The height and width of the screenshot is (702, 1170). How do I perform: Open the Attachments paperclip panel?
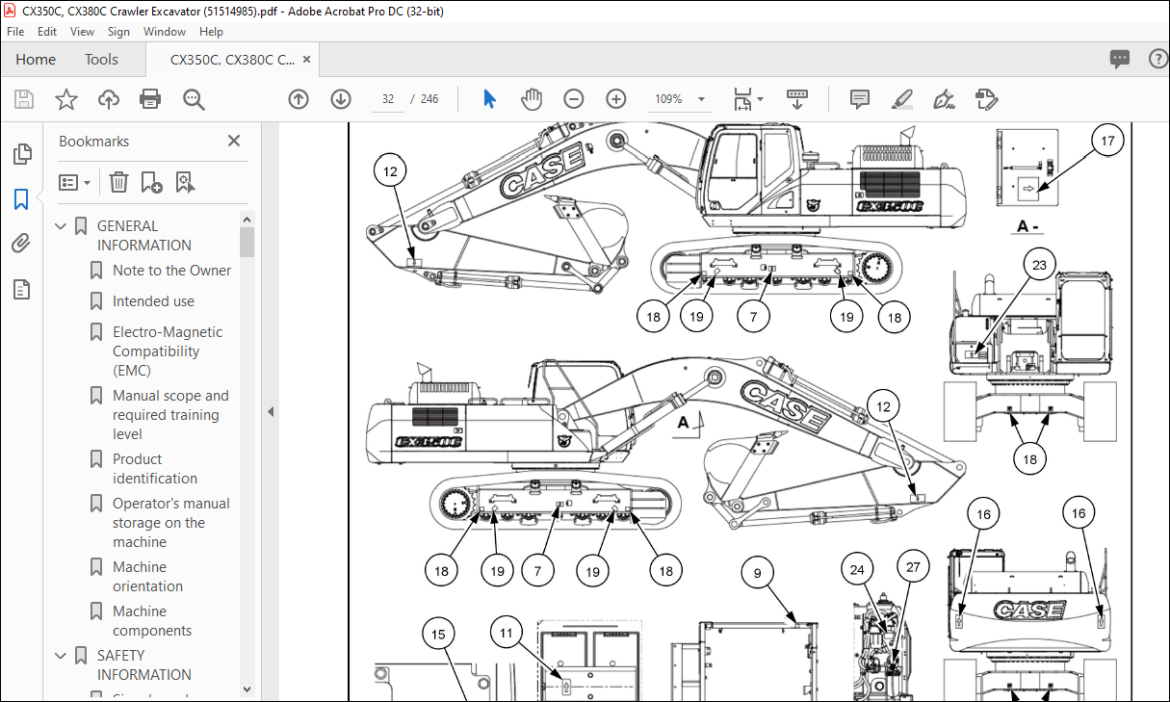pos(21,243)
